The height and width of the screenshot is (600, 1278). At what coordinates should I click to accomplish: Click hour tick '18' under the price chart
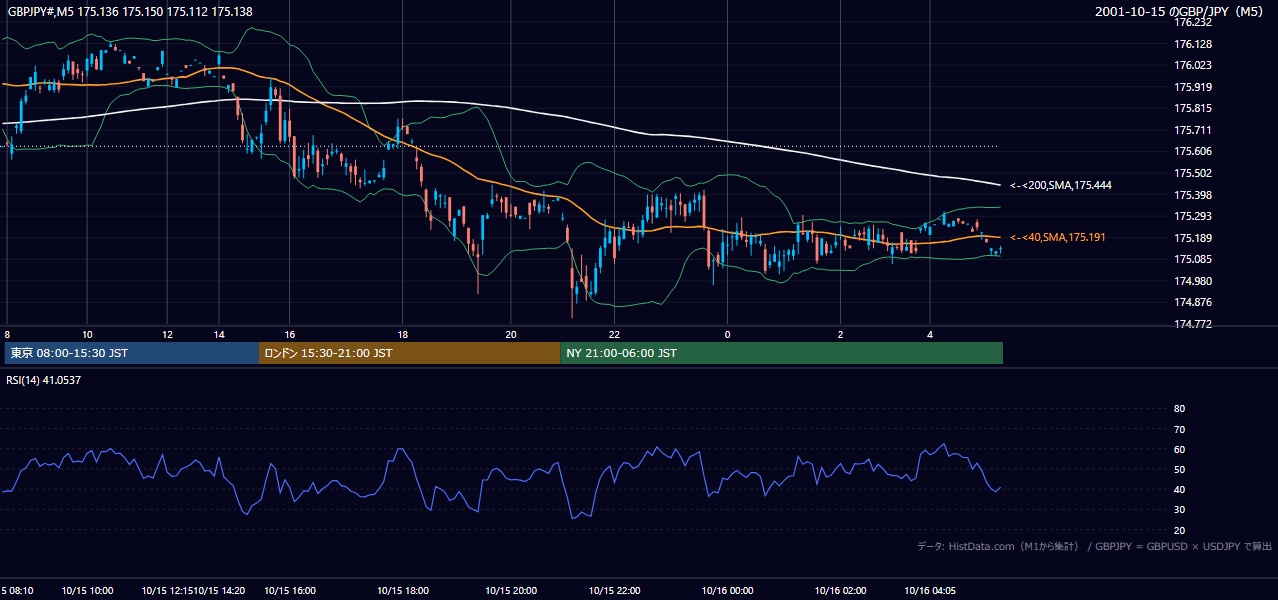click(403, 335)
